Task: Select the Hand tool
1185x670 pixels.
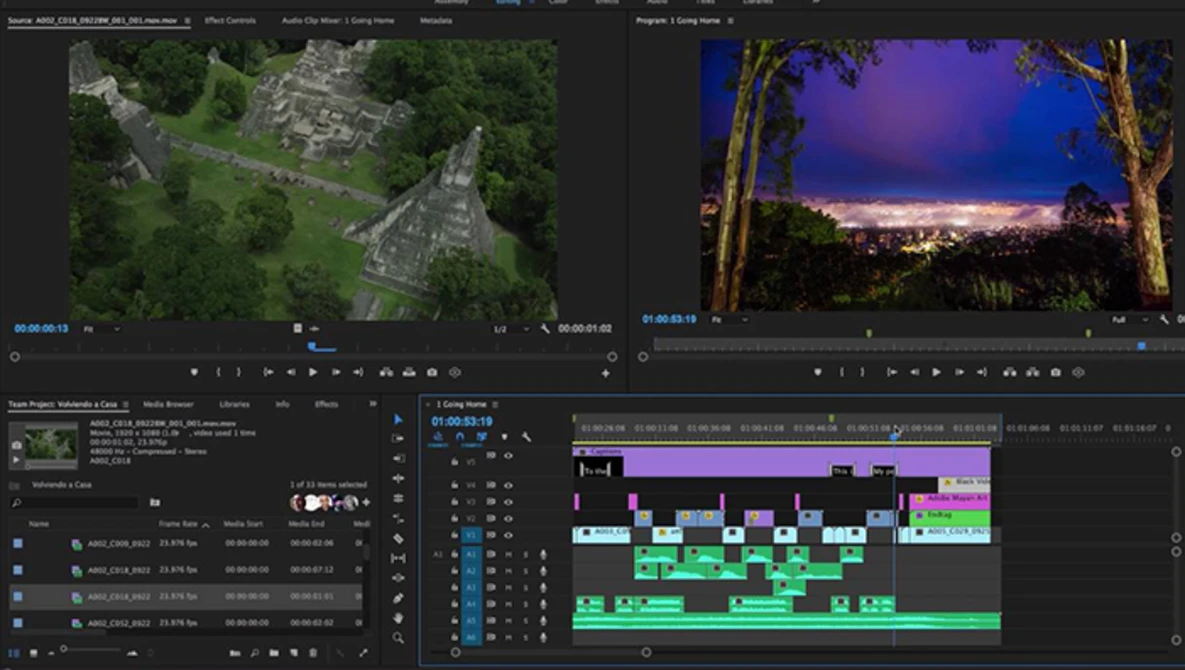Action: point(398,618)
